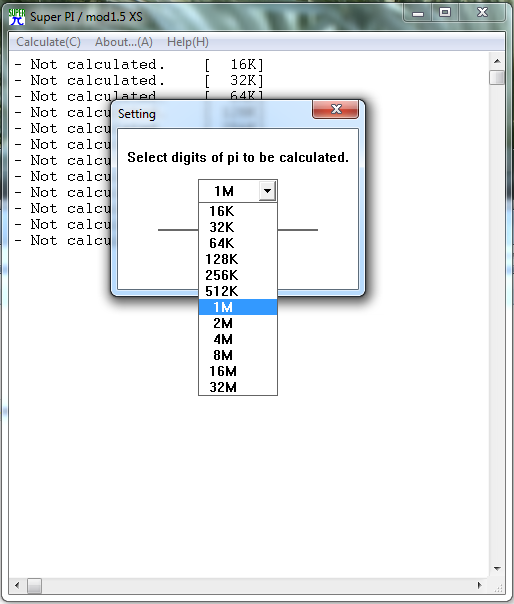Click the Super PI app icon in title bar
The width and height of the screenshot is (514, 604).
(17, 17)
